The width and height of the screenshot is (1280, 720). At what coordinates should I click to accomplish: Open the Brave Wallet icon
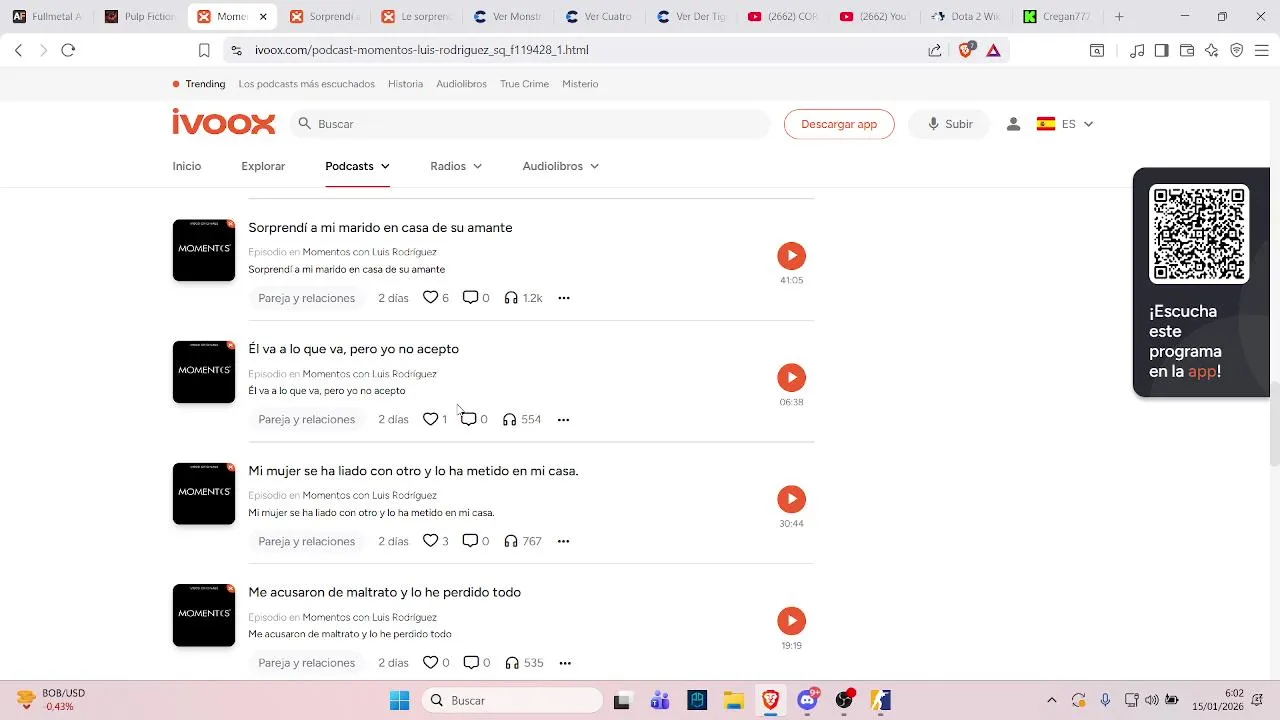pos(1187,50)
